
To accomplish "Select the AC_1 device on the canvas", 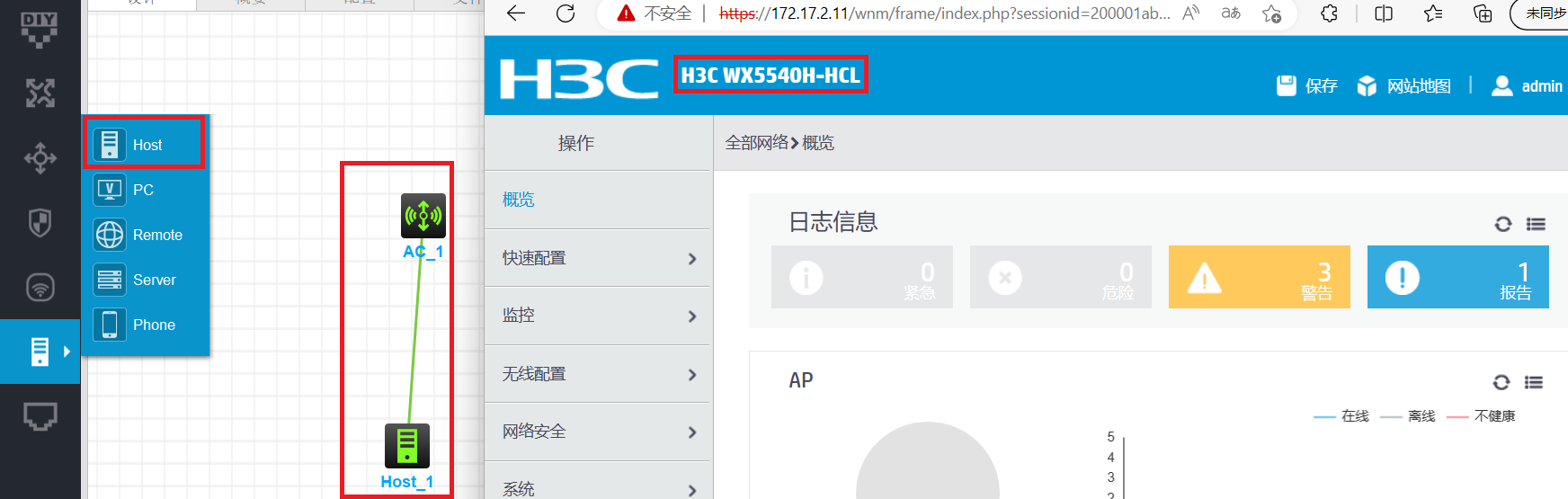I will pyautogui.click(x=423, y=216).
